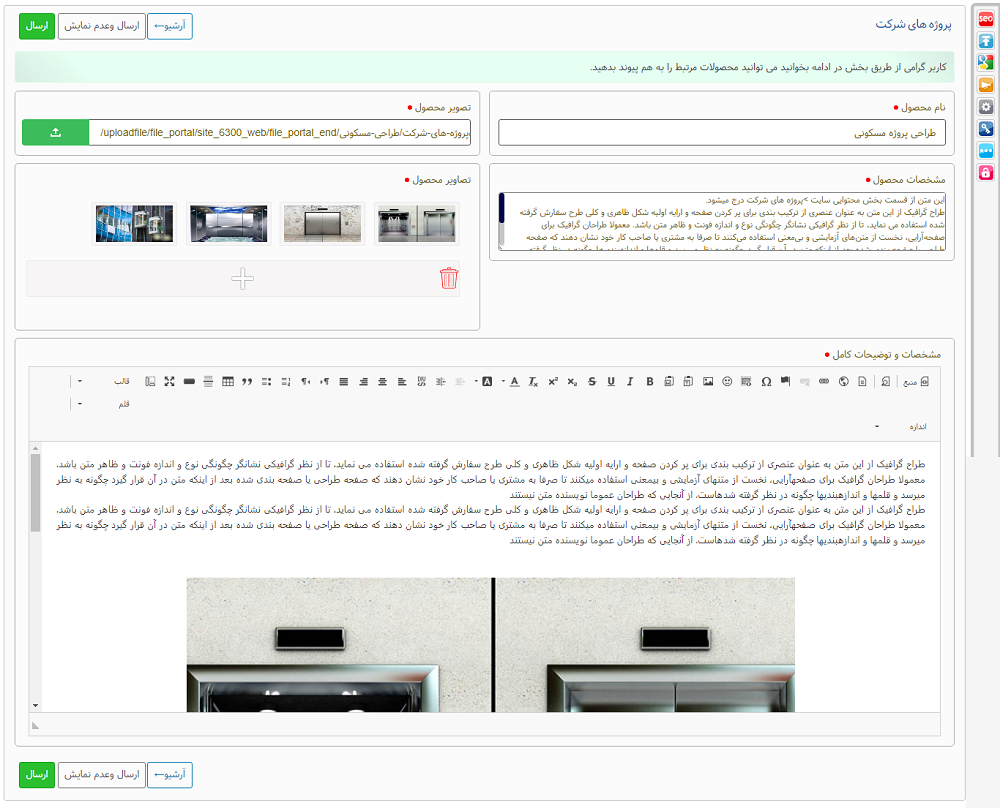The height and width of the screenshot is (808, 1000).
Task: Click the bottom آرشیو button
Action: [170, 774]
